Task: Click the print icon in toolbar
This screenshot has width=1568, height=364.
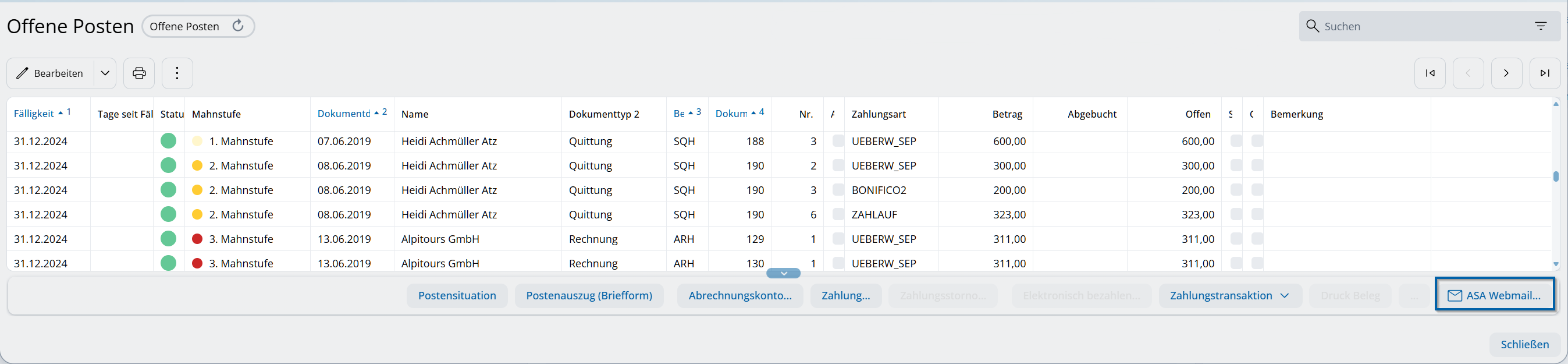Action: tap(139, 73)
